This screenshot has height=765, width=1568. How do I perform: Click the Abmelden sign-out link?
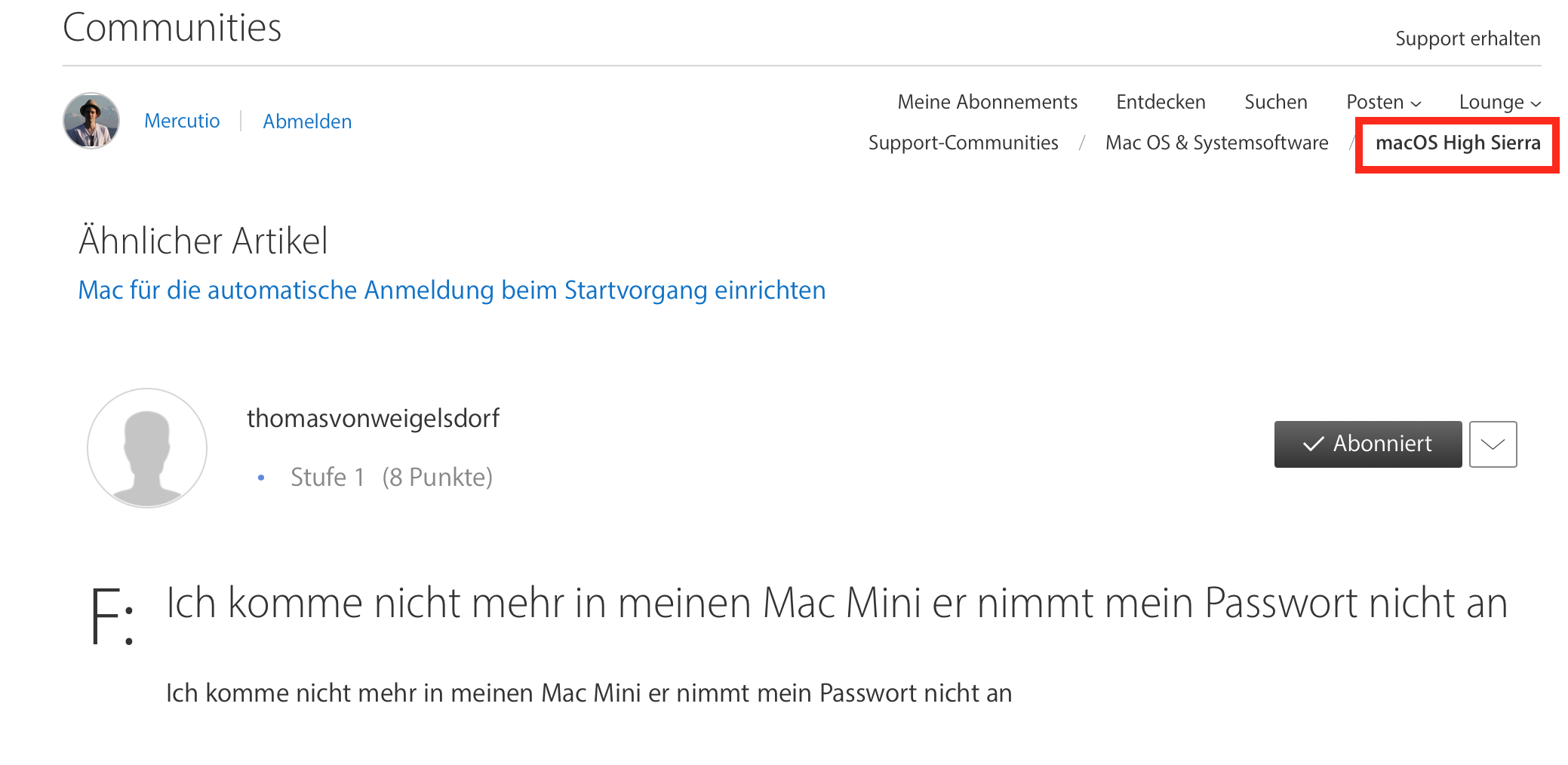(307, 121)
